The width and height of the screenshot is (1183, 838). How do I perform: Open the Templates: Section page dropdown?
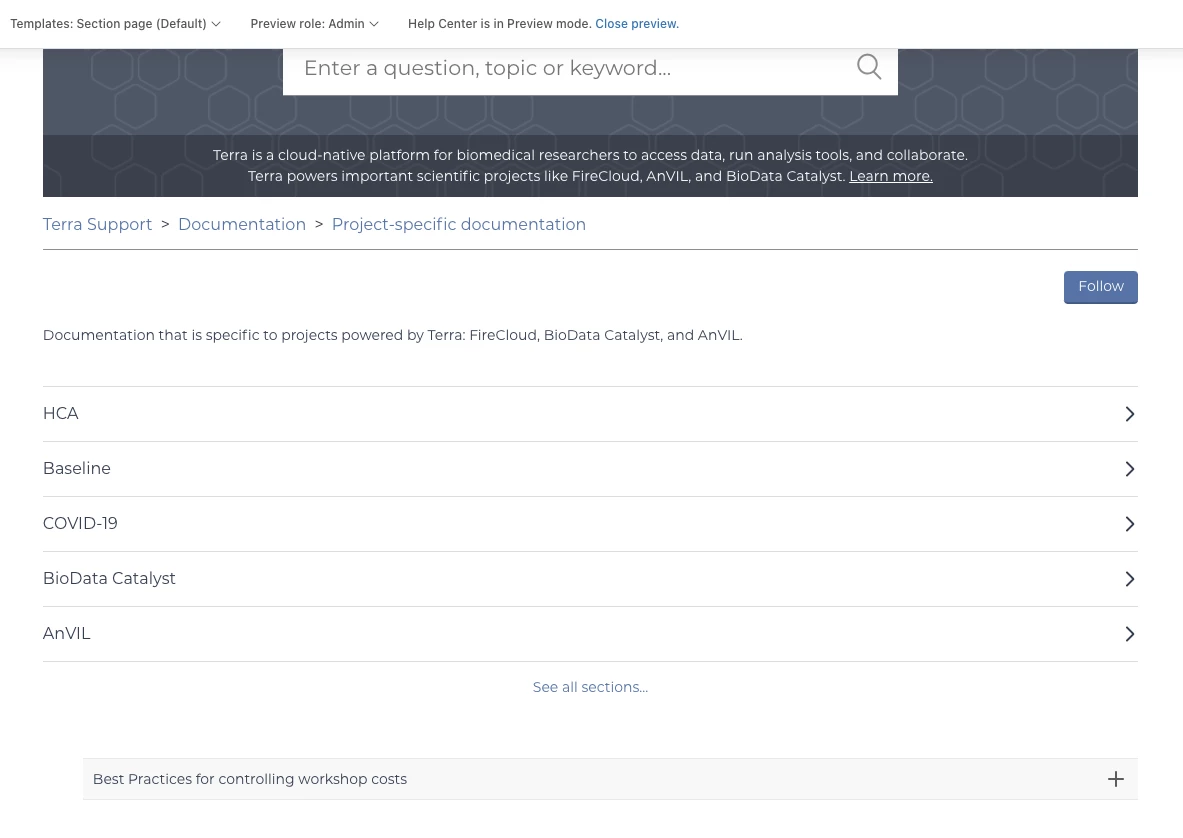tap(115, 23)
